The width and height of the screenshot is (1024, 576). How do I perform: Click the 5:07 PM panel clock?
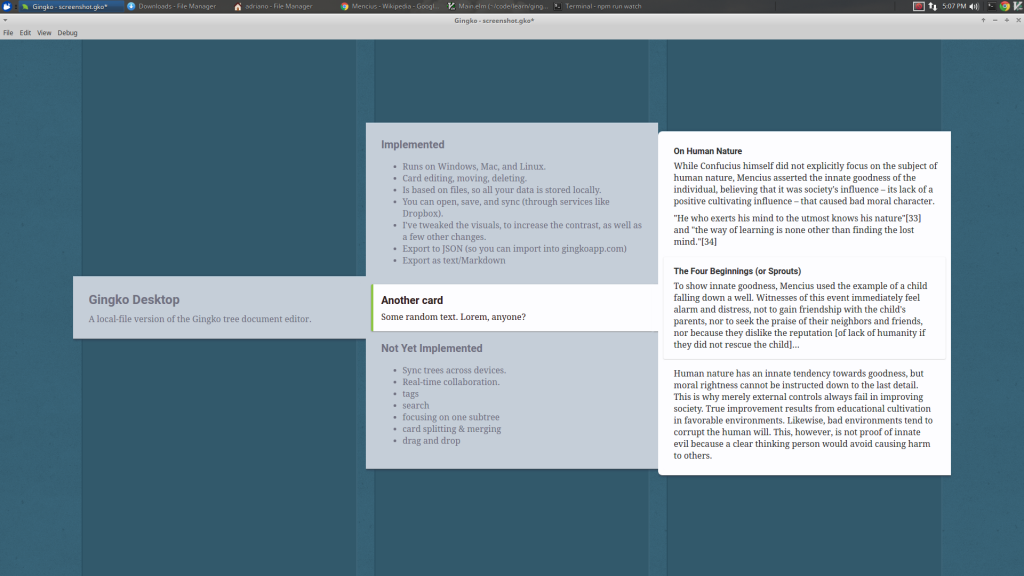point(954,6)
